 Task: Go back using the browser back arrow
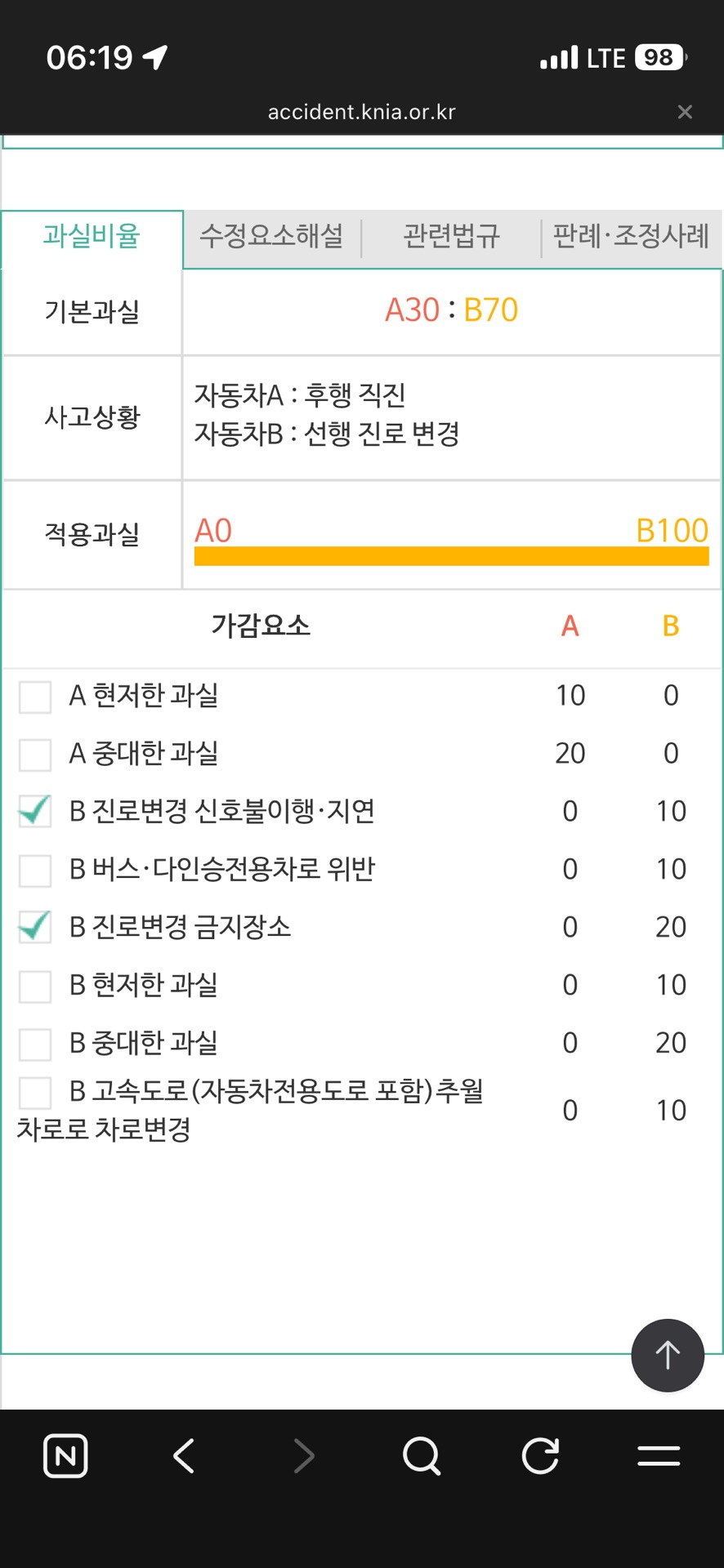[x=185, y=1455]
